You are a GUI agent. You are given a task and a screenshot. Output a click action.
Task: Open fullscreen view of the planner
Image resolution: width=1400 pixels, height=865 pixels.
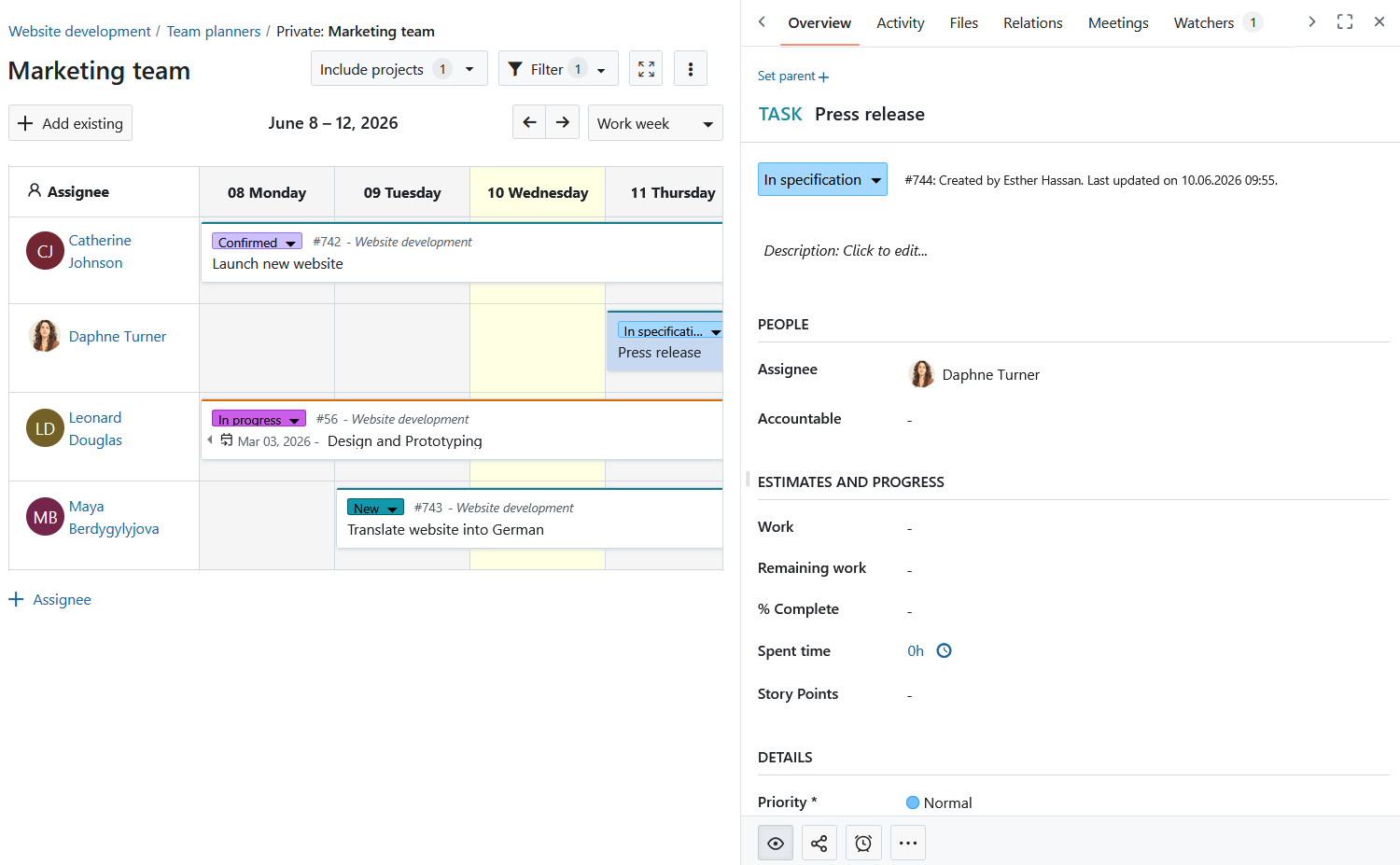click(x=646, y=68)
